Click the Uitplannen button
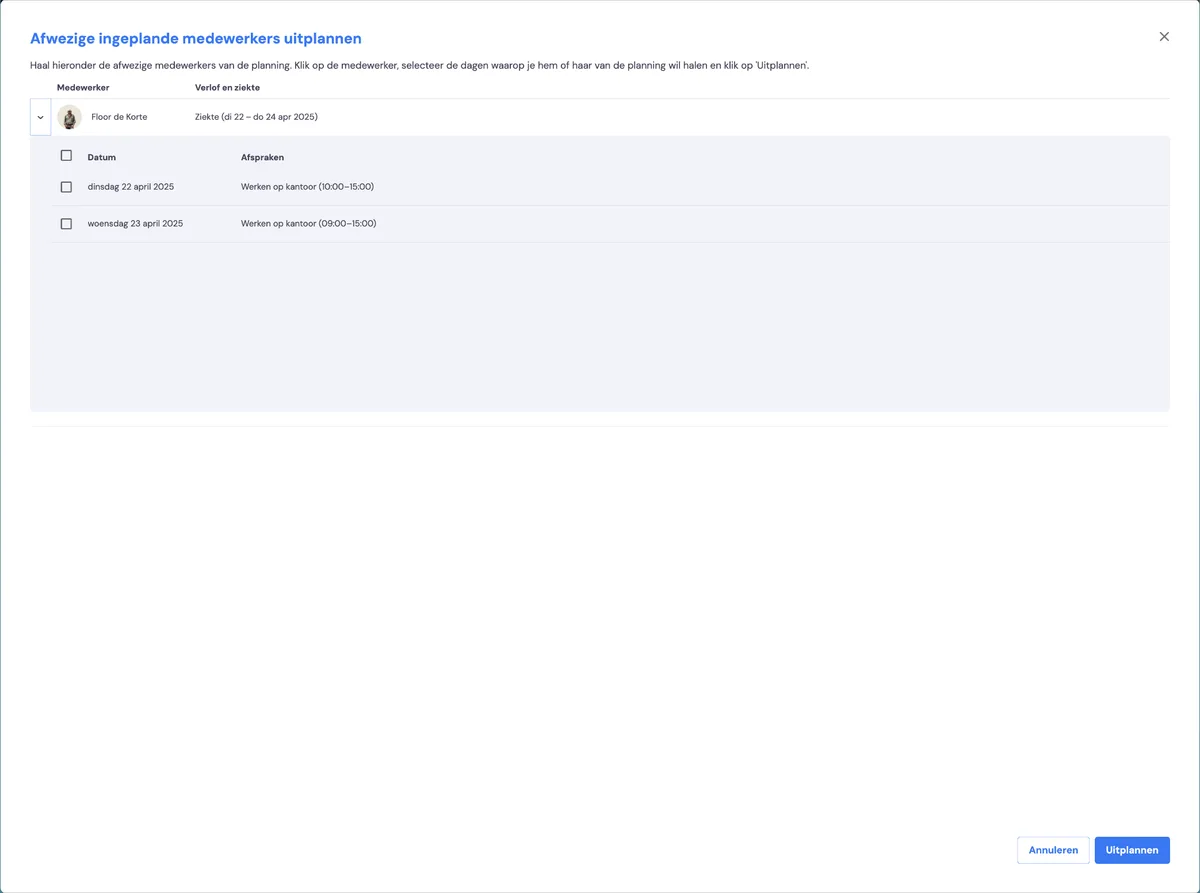Image resolution: width=1200 pixels, height=893 pixels. (1132, 850)
